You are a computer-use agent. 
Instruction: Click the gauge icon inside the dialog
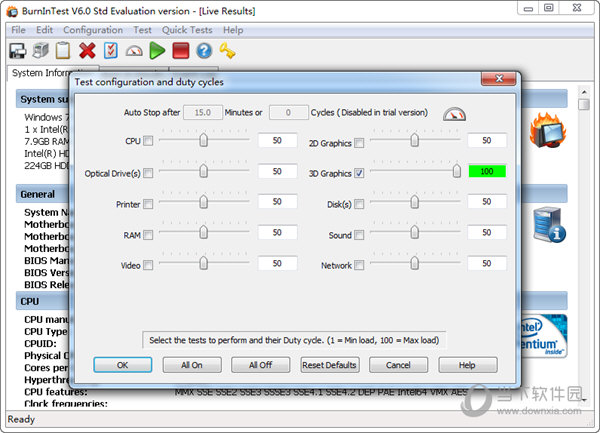[x=454, y=114]
